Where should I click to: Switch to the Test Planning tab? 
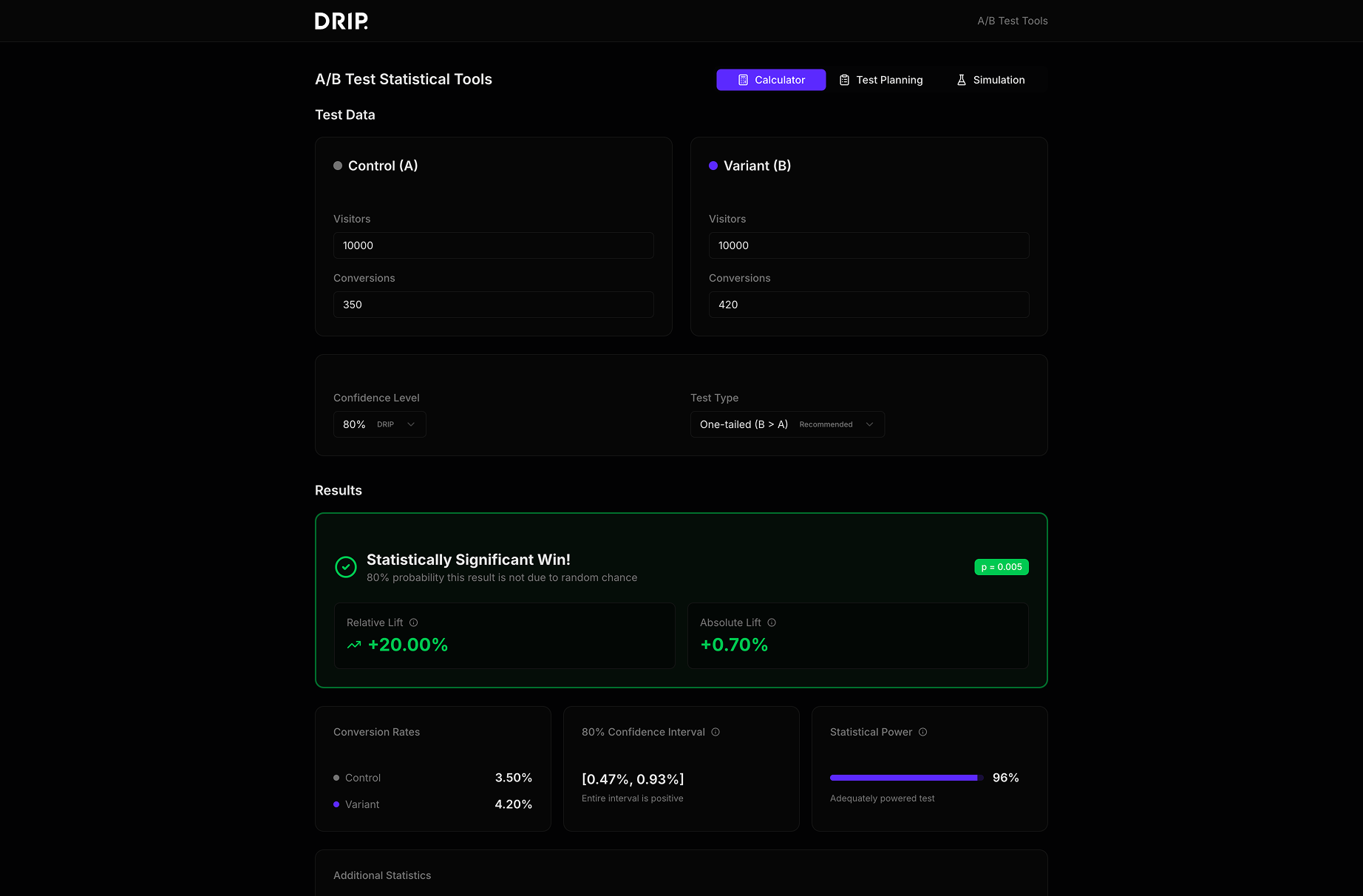[881, 80]
